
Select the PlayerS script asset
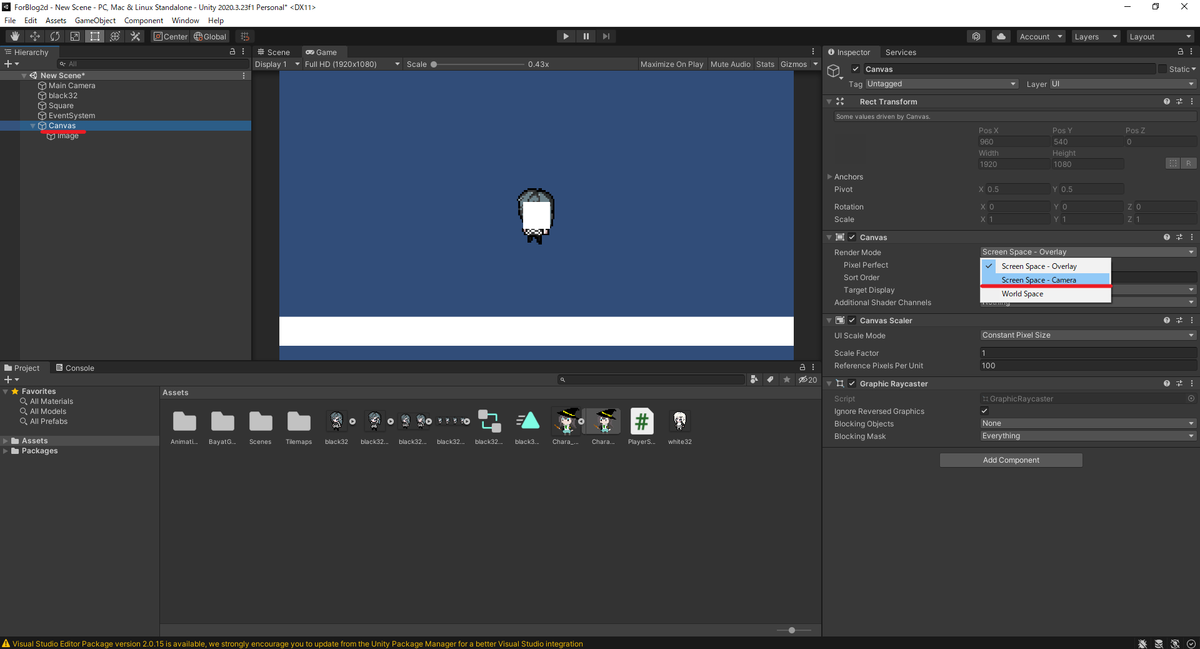(x=641, y=427)
